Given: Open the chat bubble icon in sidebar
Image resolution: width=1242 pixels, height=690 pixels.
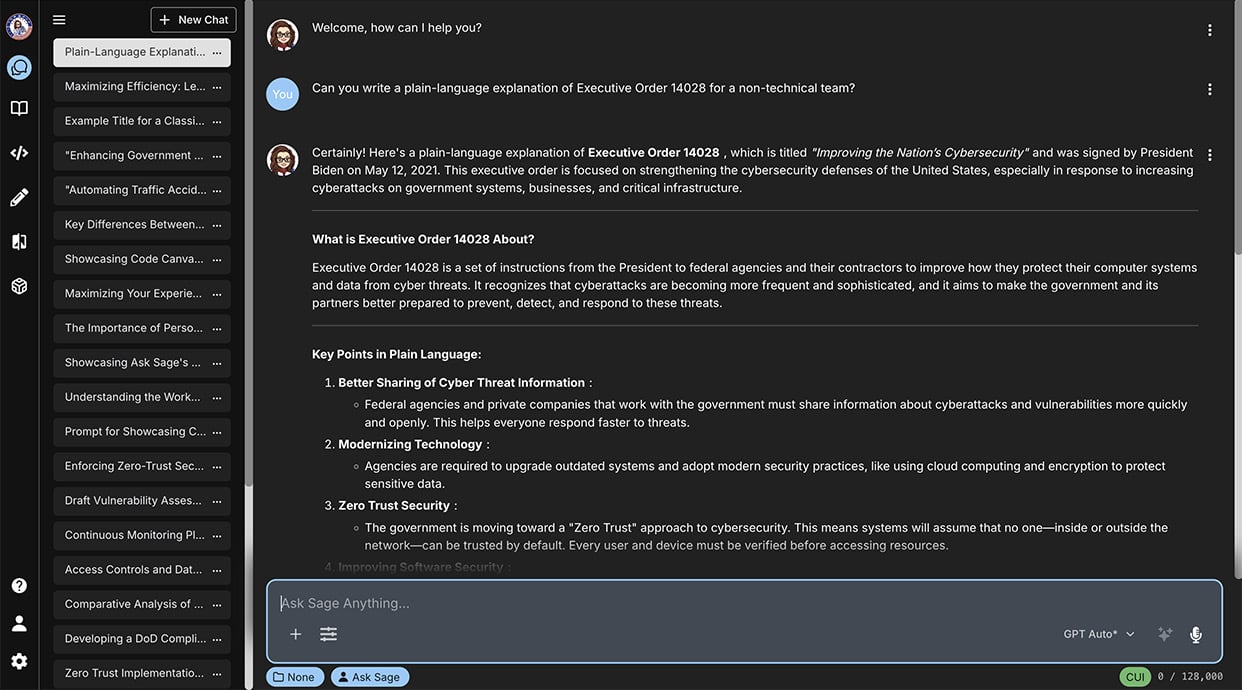Looking at the screenshot, I should point(19,67).
